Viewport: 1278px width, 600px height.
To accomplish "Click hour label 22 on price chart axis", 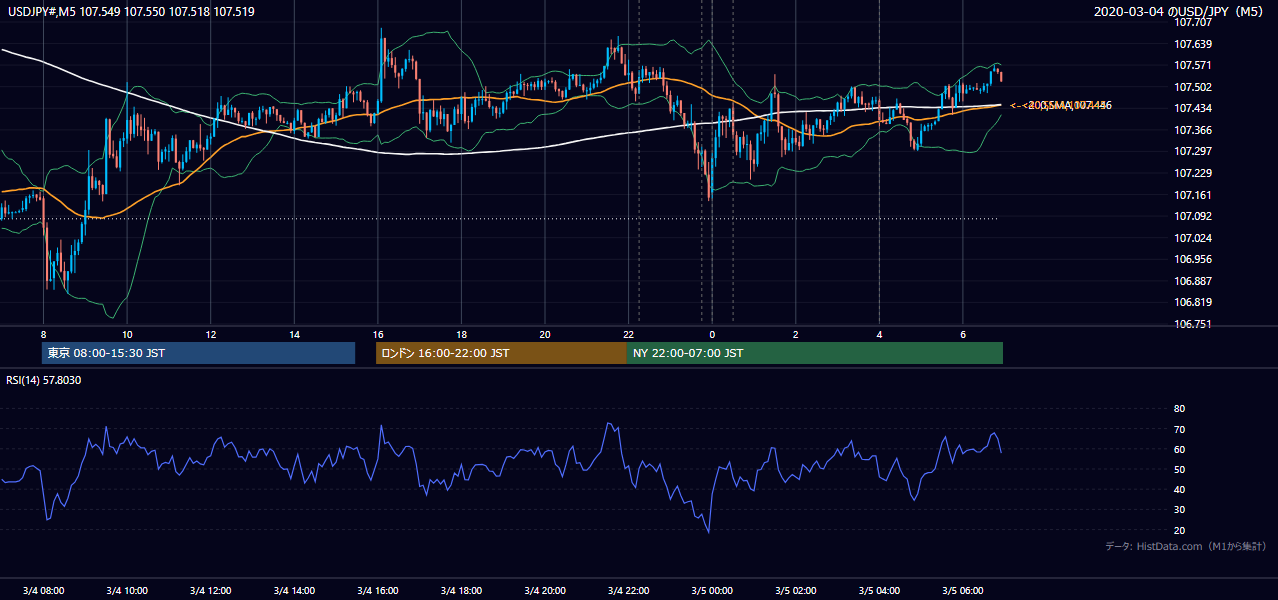I will pos(628,334).
